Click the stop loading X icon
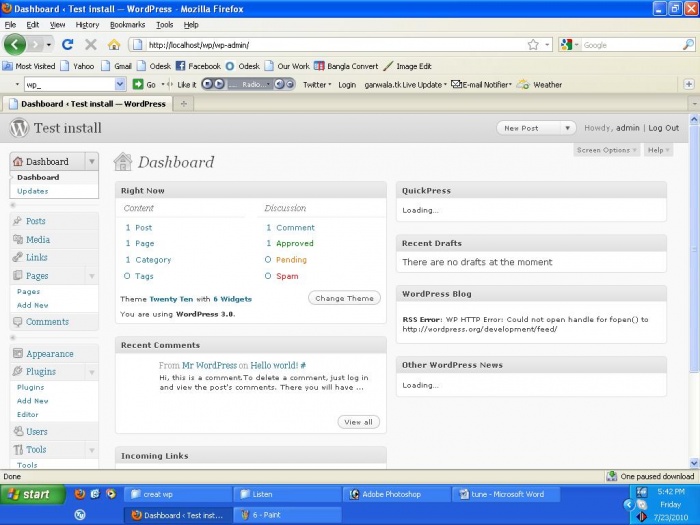This screenshot has height=525, width=700. 91,44
